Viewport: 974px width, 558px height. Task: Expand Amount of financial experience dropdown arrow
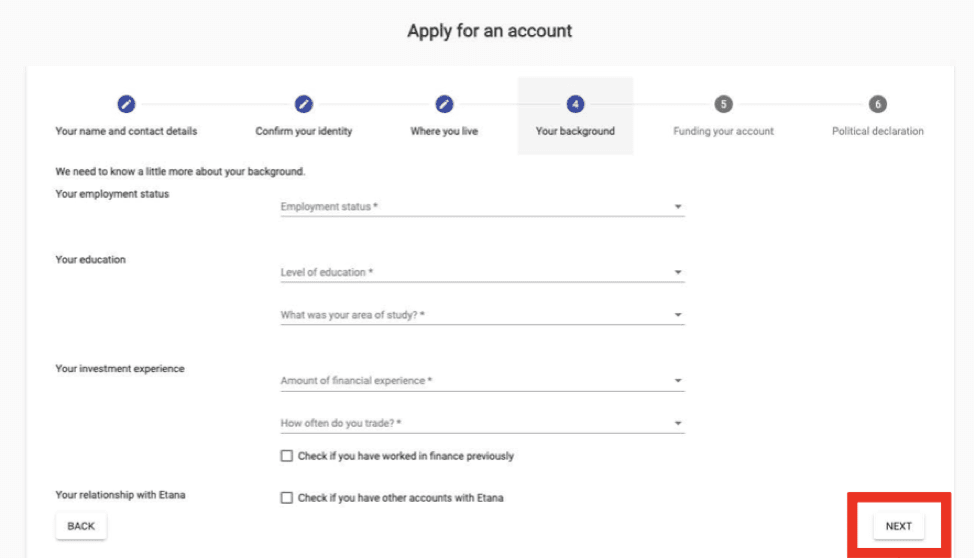[x=678, y=380]
